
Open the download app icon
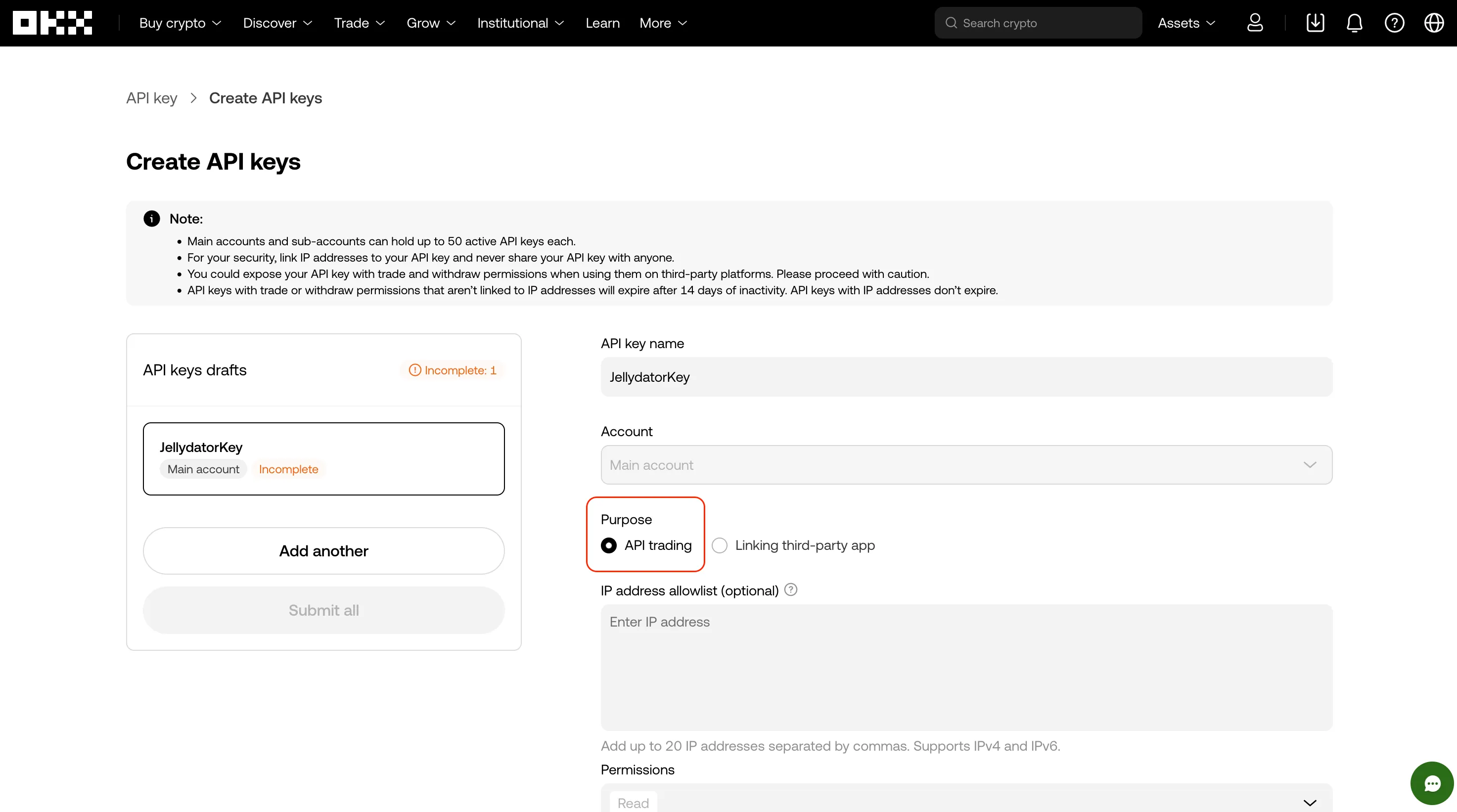point(1315,23)
